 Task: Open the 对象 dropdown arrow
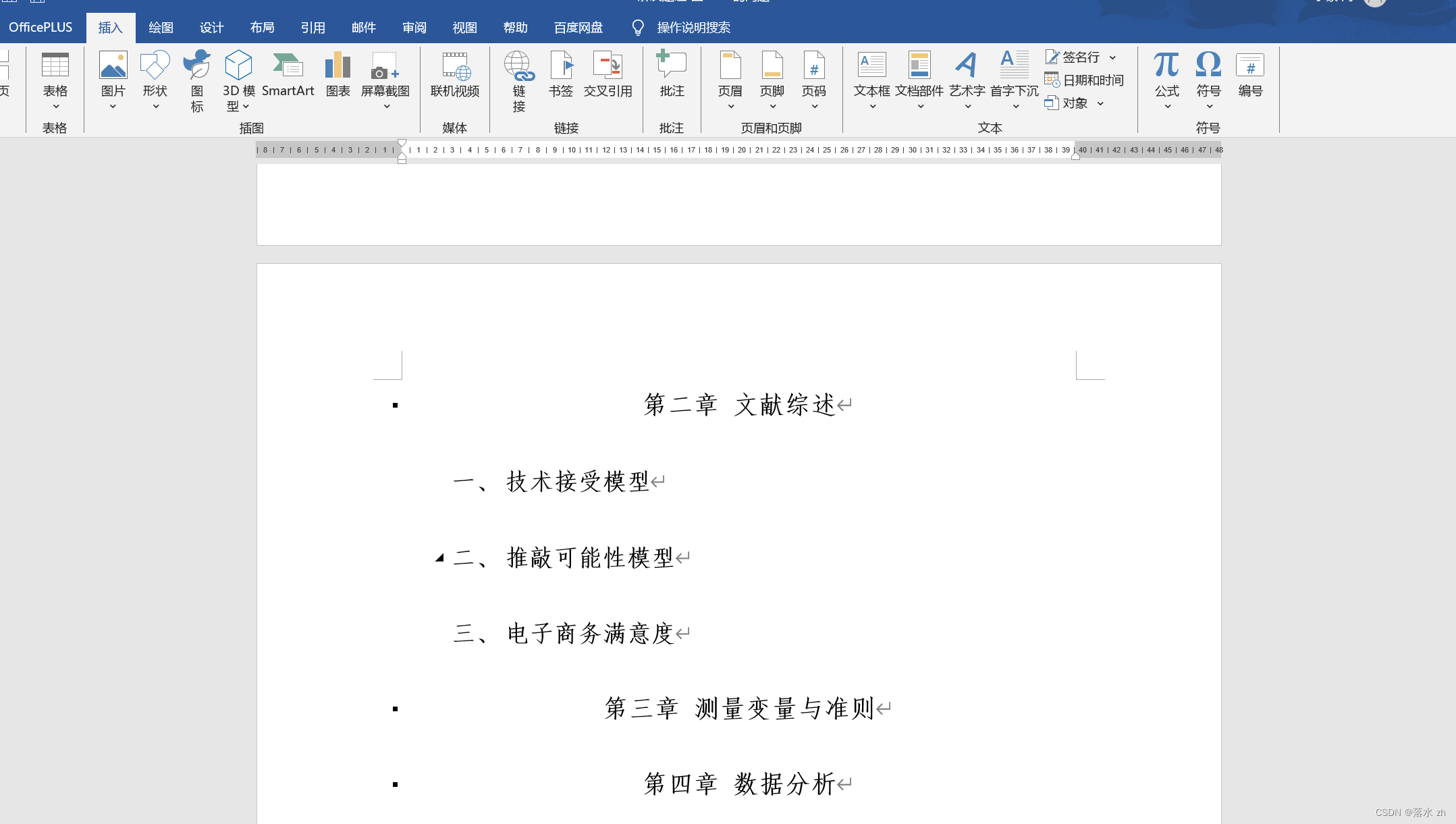[x=1100, y=103]
